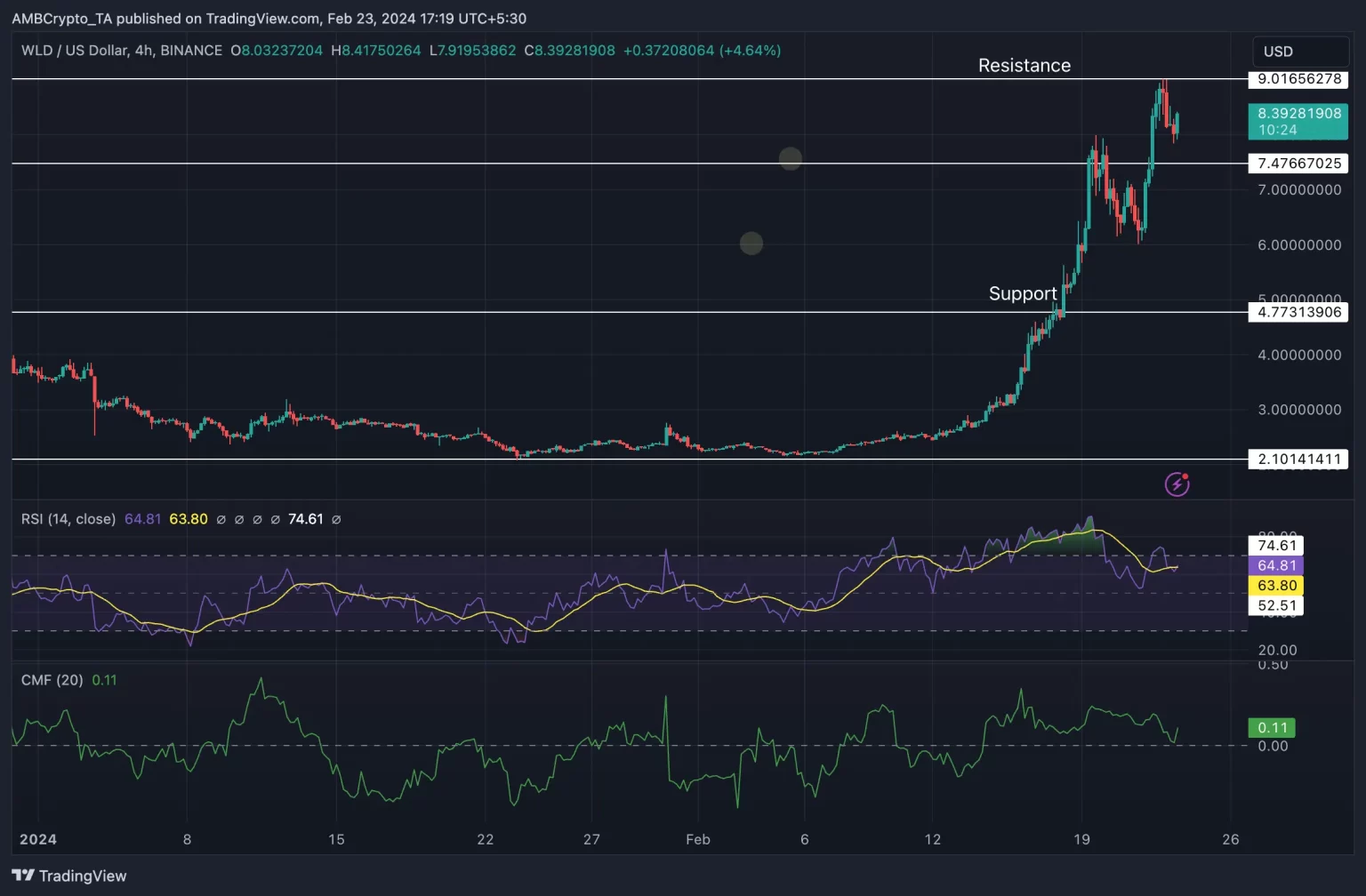
Task: Click the Feb label on the time axis
Action: click(x=698, y=839)
